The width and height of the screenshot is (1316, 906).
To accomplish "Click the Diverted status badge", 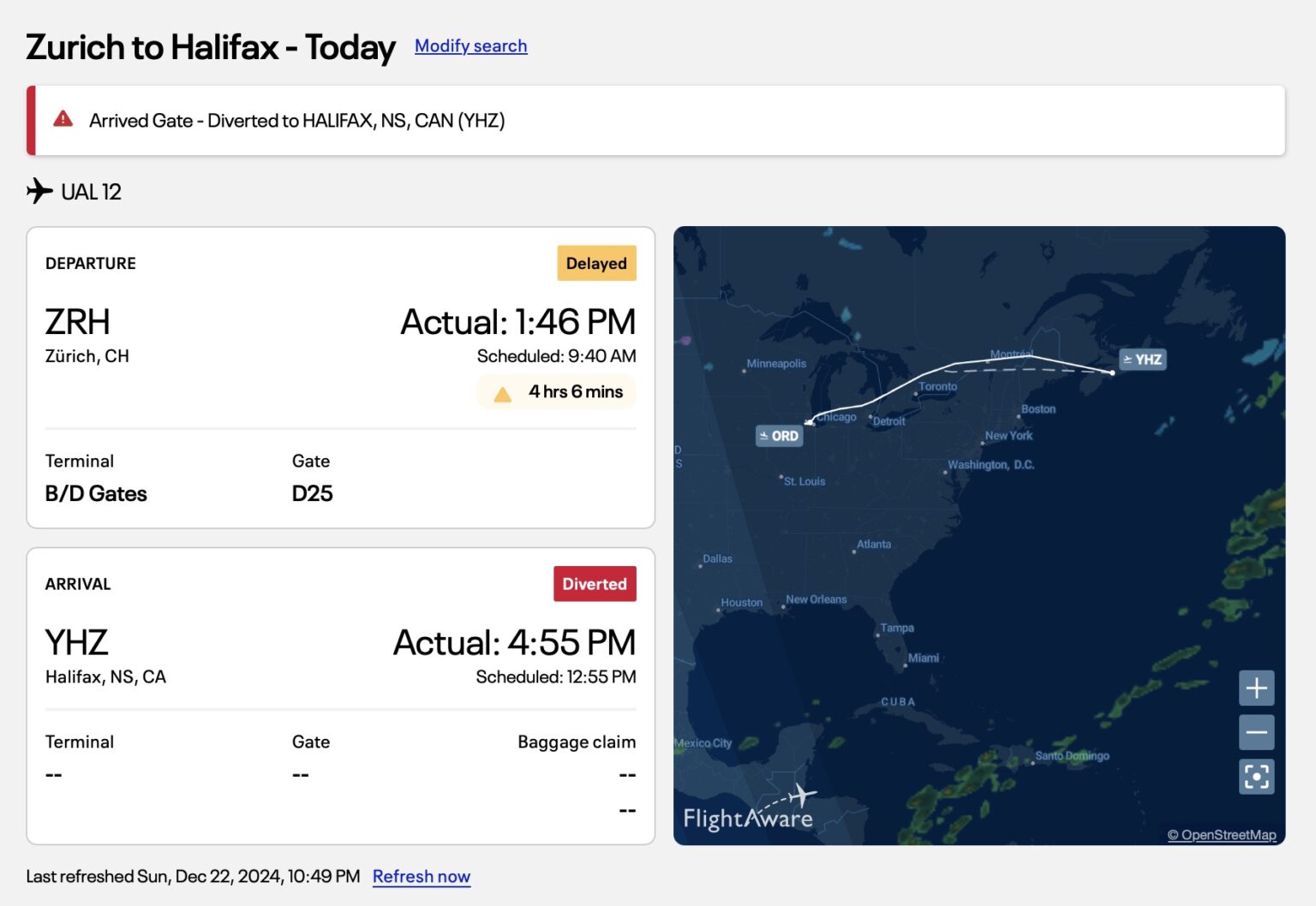I will pos(595,583).
